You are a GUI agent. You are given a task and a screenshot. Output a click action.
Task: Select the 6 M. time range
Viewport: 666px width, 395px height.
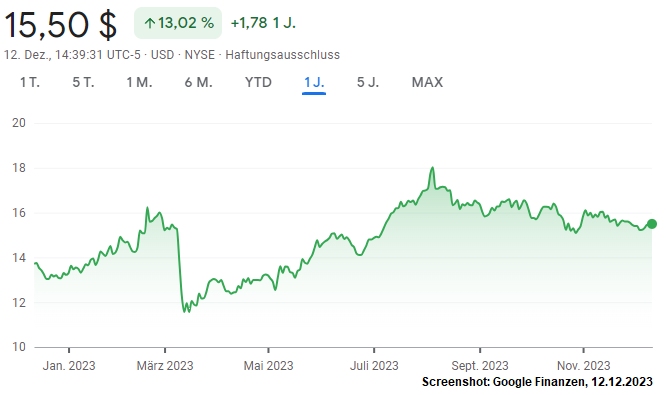(198, 82)
